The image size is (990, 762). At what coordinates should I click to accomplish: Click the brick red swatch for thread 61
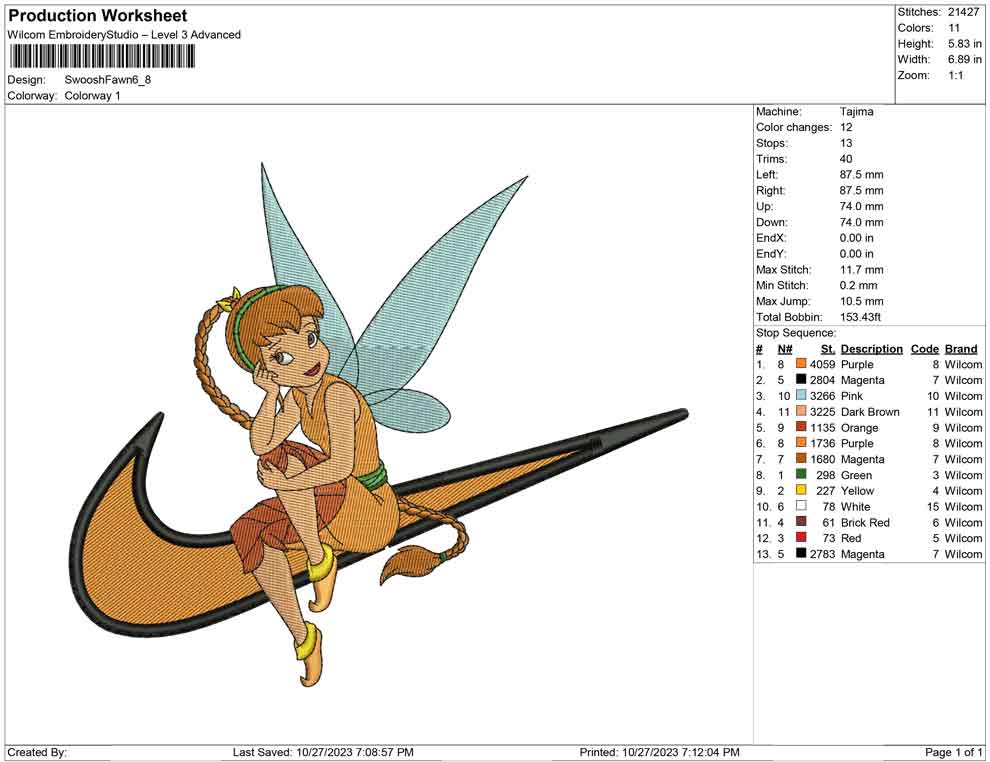801,522
